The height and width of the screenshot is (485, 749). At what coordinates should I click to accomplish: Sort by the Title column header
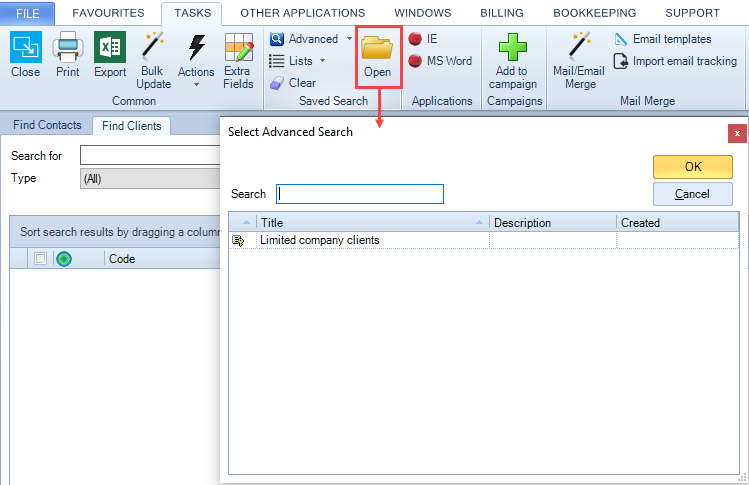click(x=373, y=223)
